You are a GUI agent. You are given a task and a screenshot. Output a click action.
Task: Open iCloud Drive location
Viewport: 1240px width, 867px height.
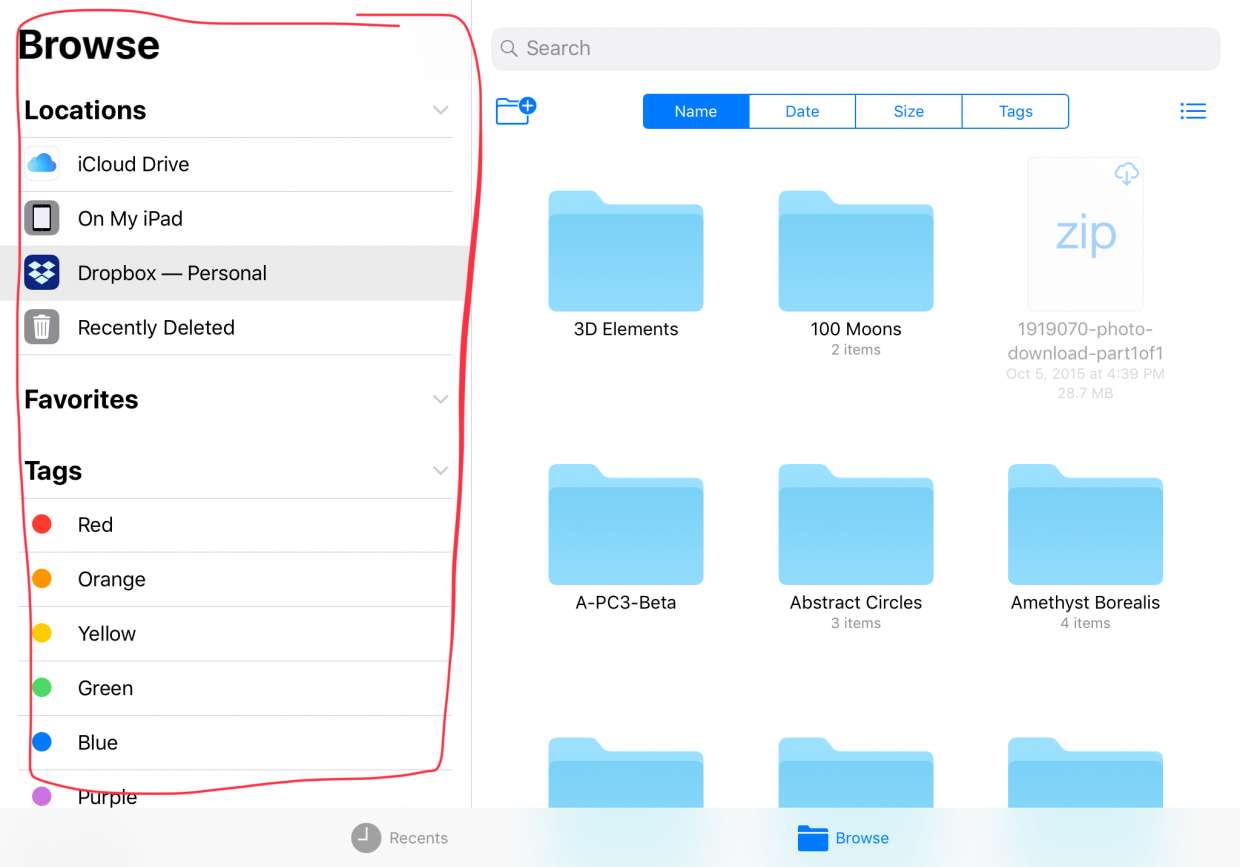tap(133, 164)
